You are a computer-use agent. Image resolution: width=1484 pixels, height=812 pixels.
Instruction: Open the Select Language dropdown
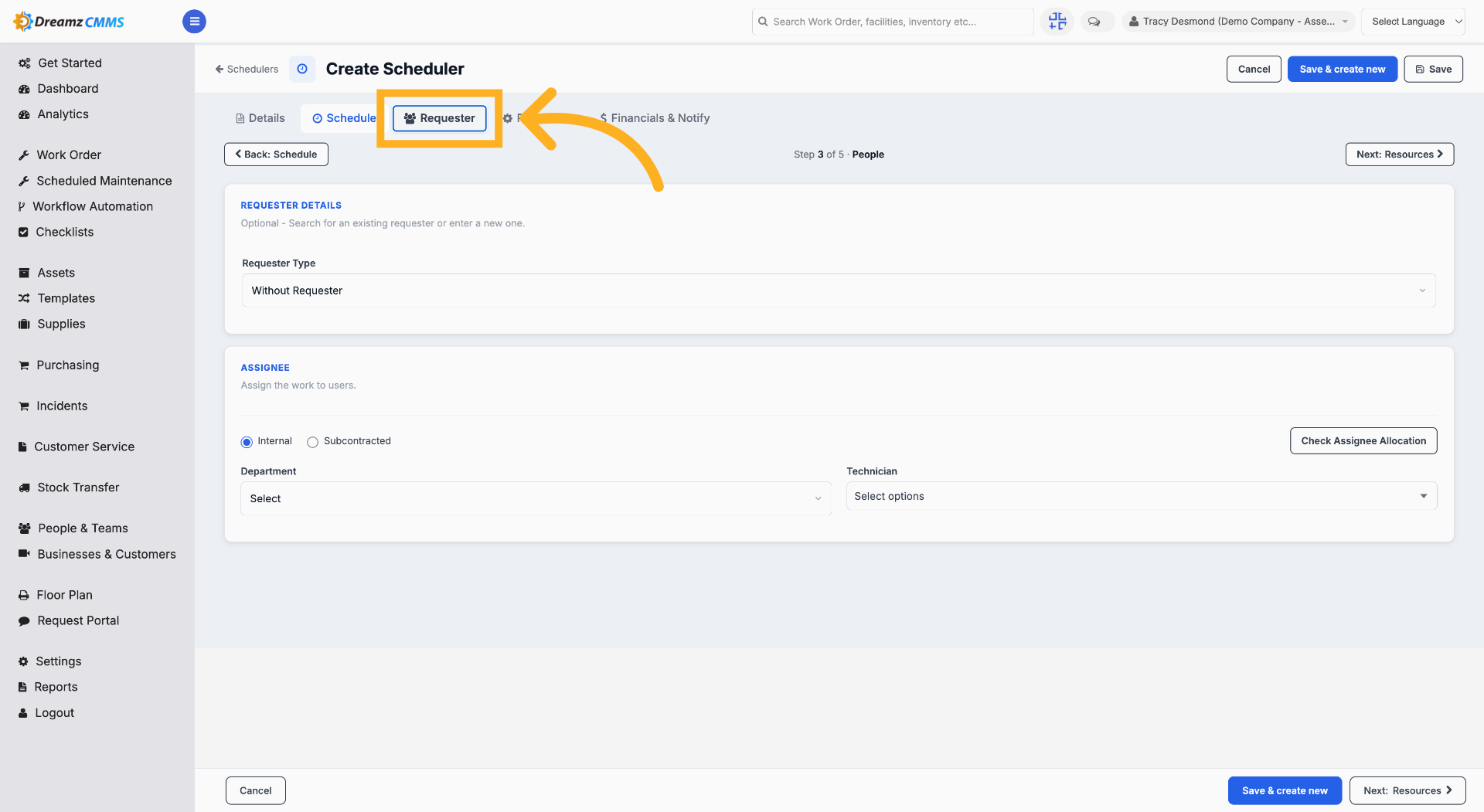(x=1413, y=22)
